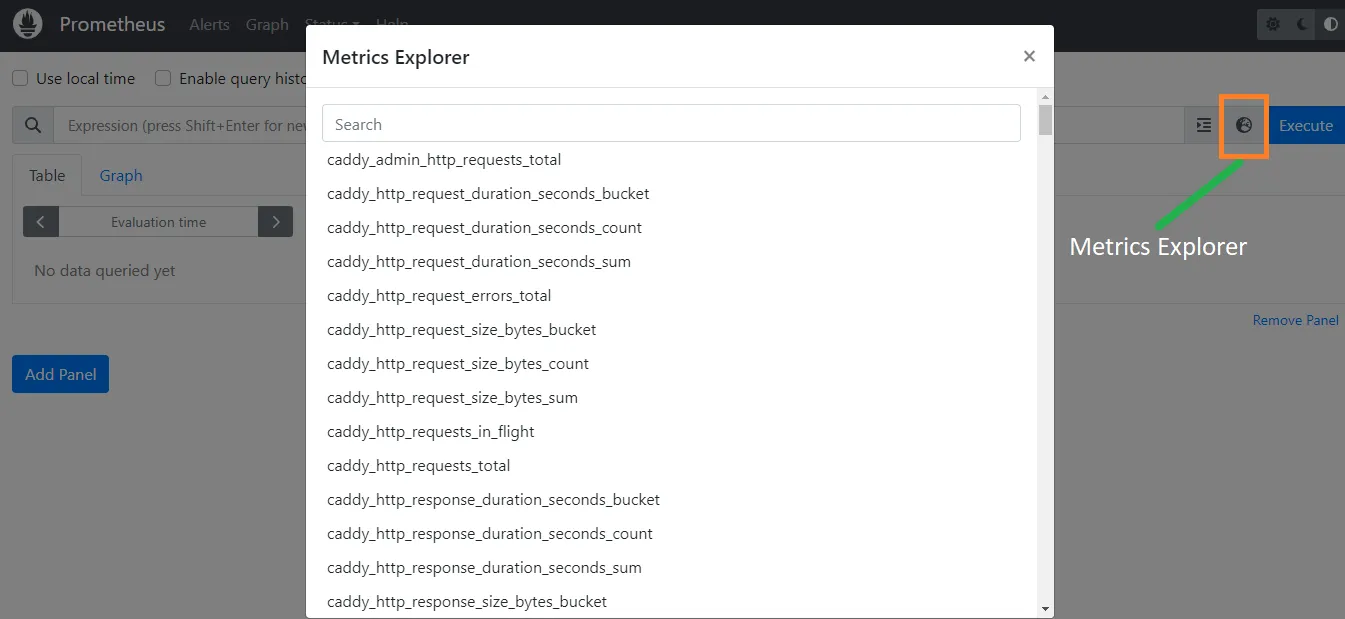Close the Metrics Explorer dialog

(x=1029, y=56)
